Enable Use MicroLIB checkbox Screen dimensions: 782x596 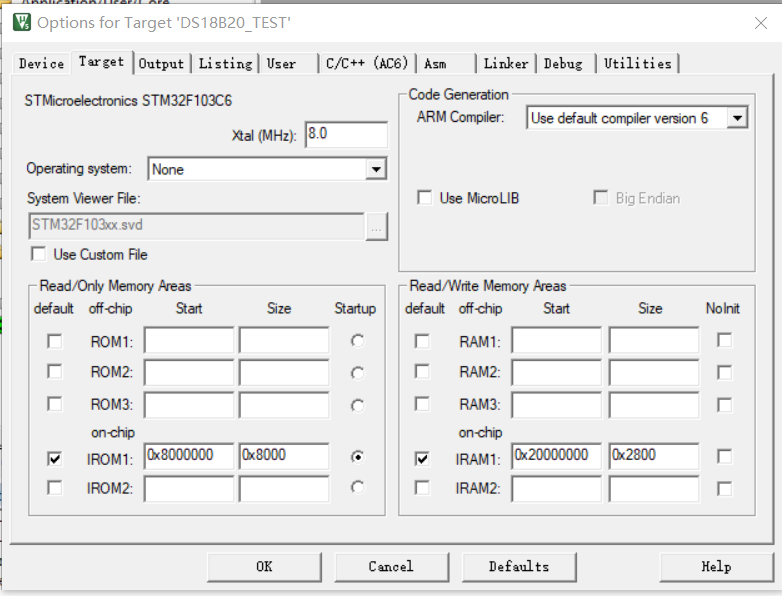click(x=425, y=198)
